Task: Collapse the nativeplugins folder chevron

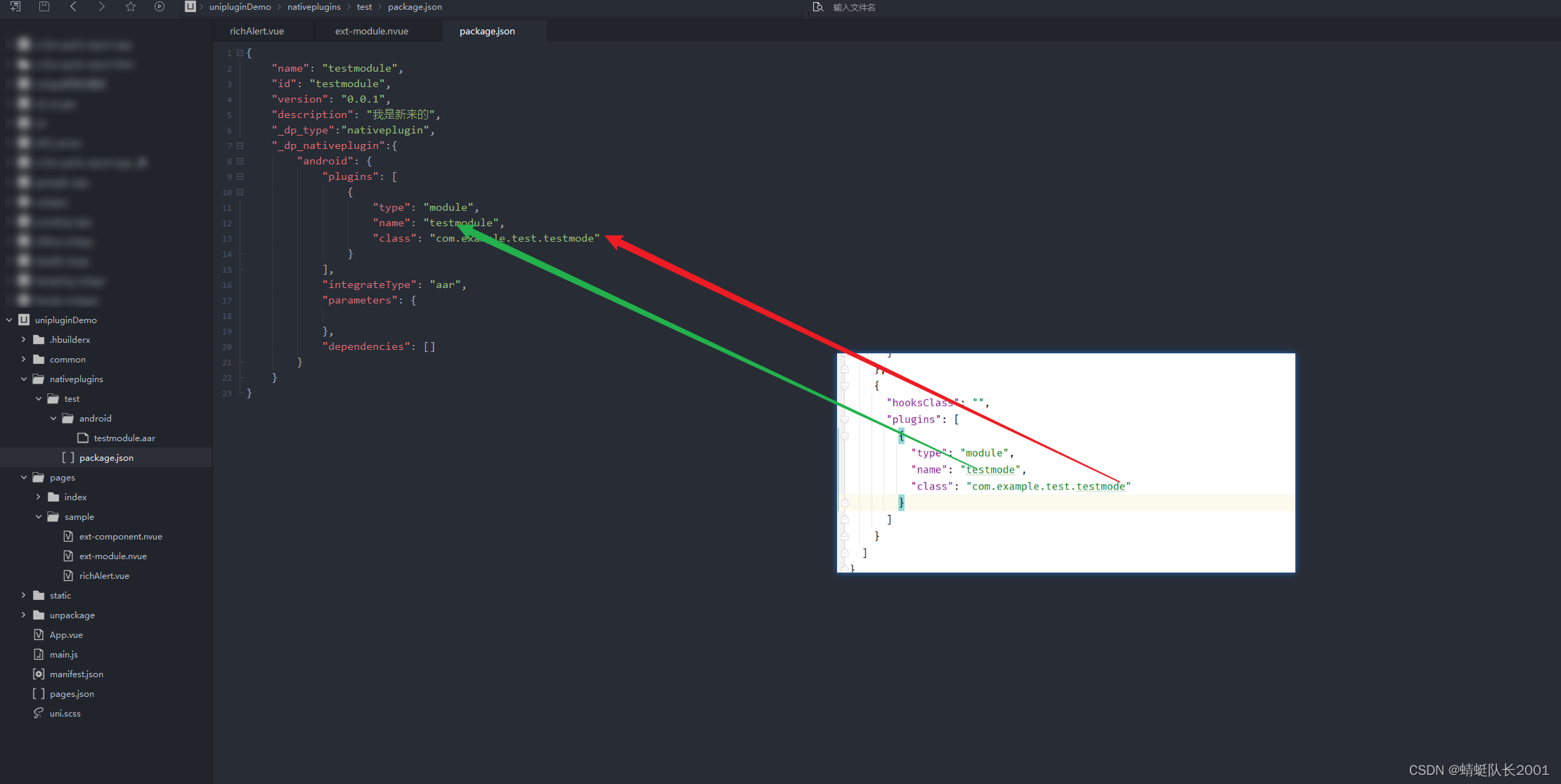Action: click(23, 379)
